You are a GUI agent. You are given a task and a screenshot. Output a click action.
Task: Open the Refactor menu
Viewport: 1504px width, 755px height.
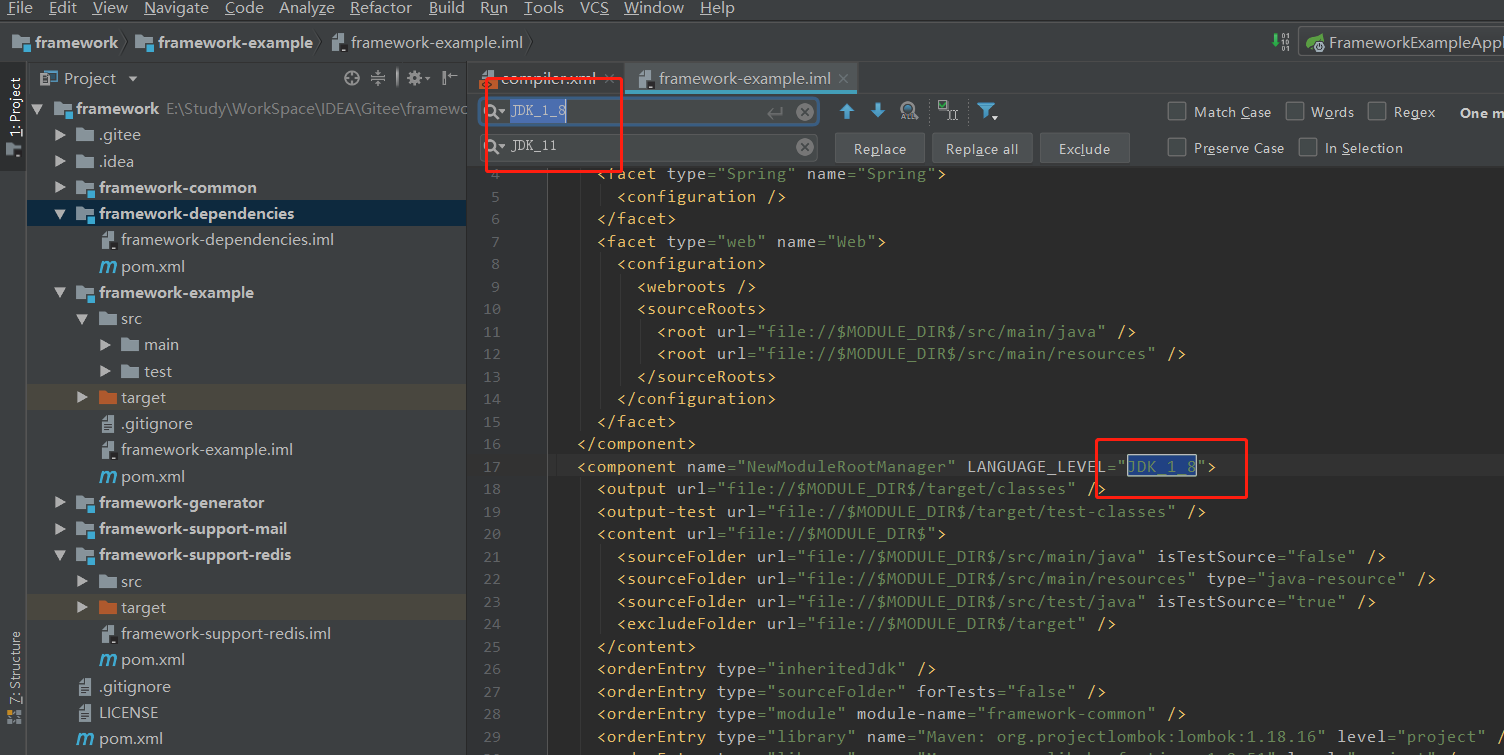click(x=381, y=8)
